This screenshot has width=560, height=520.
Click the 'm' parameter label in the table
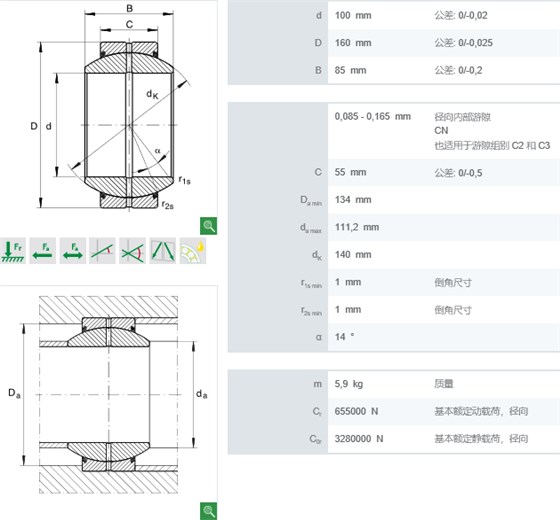click(x=318, y=384)
